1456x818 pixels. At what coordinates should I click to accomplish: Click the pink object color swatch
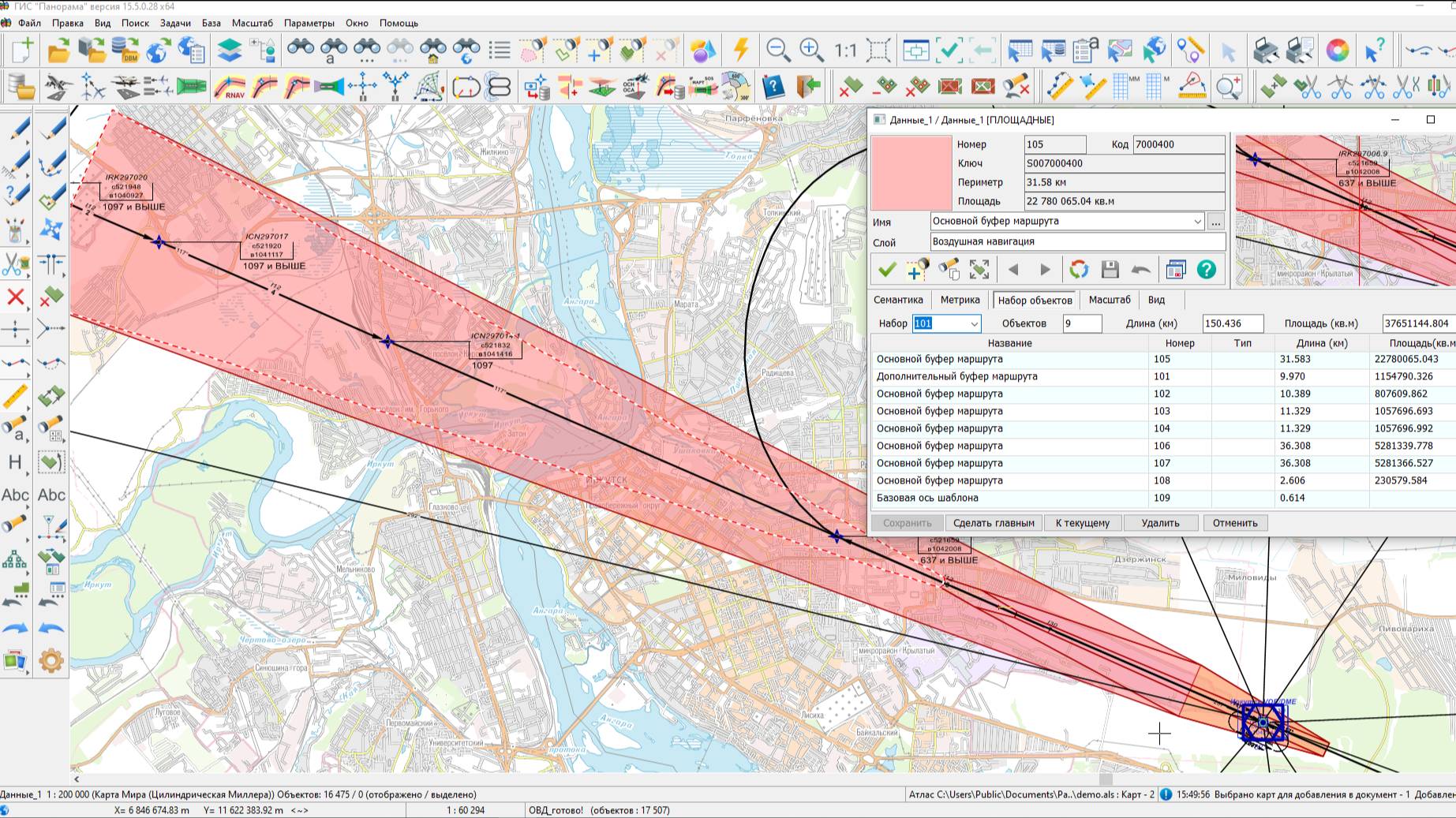click(911, 173)
